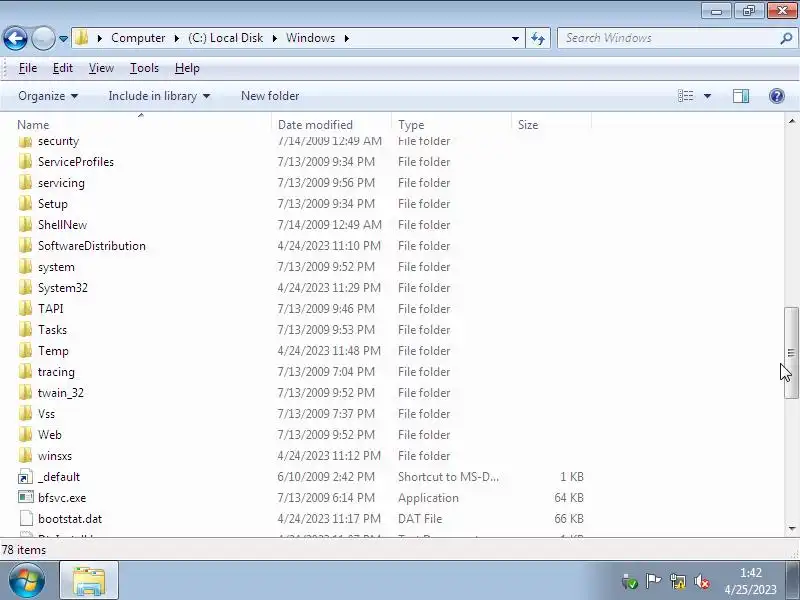Open the address bar history dropdown
Viewport: 800px width, 600px height.
(515, 38)
